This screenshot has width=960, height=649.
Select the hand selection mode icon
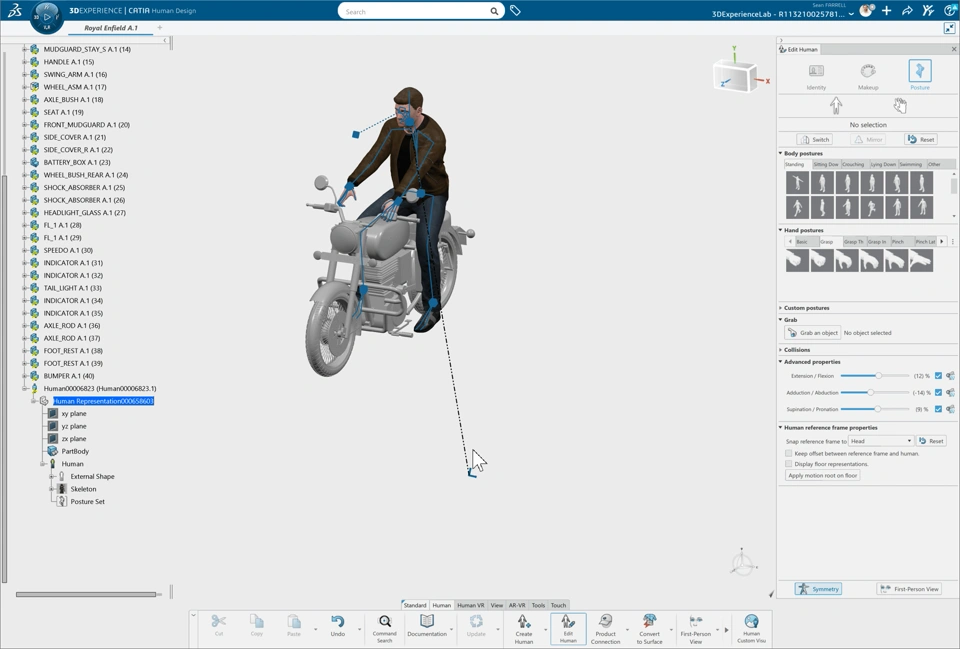click(x=899, y=106)
